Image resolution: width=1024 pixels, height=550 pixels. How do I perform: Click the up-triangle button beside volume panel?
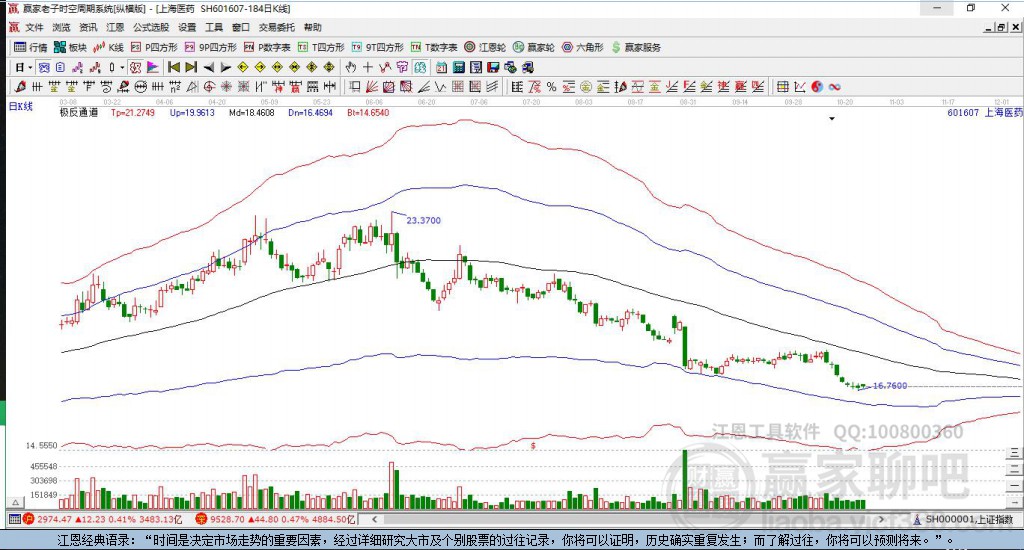tap(16, 502)
